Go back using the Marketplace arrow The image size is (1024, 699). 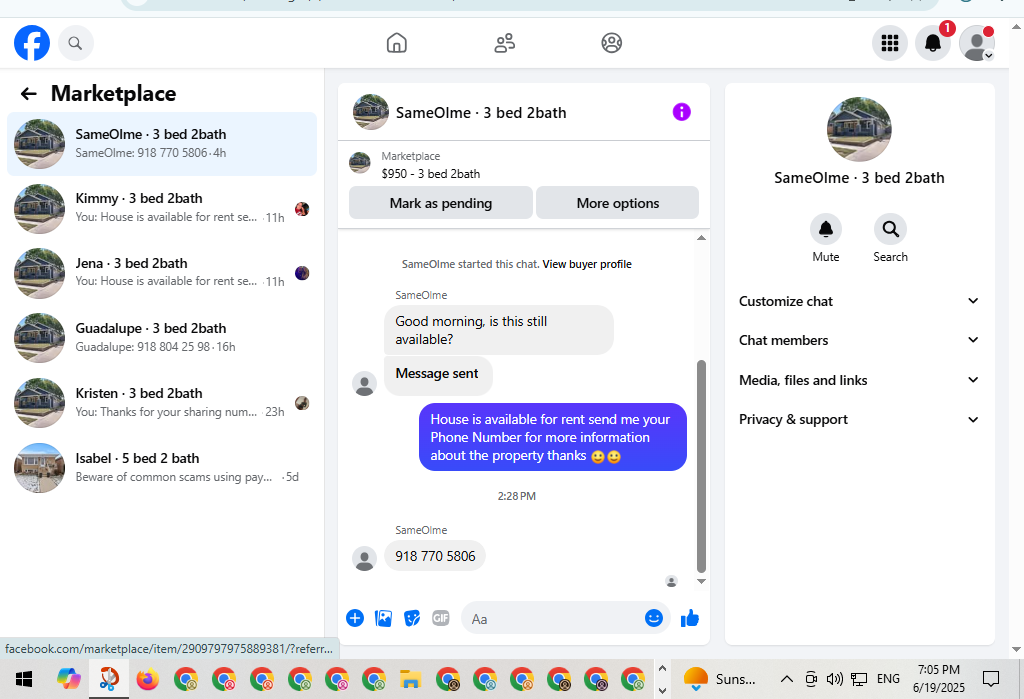(x=28, y=94)
